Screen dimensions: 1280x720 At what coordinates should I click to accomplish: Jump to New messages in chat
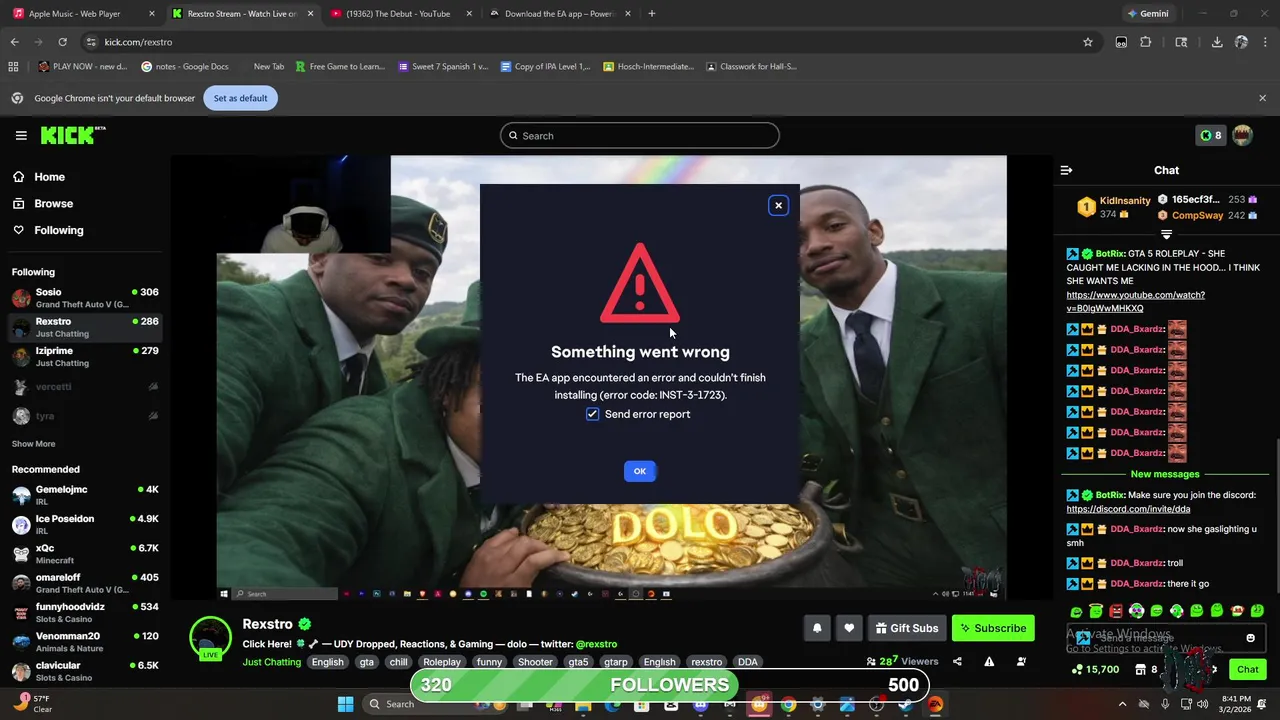1164,474
